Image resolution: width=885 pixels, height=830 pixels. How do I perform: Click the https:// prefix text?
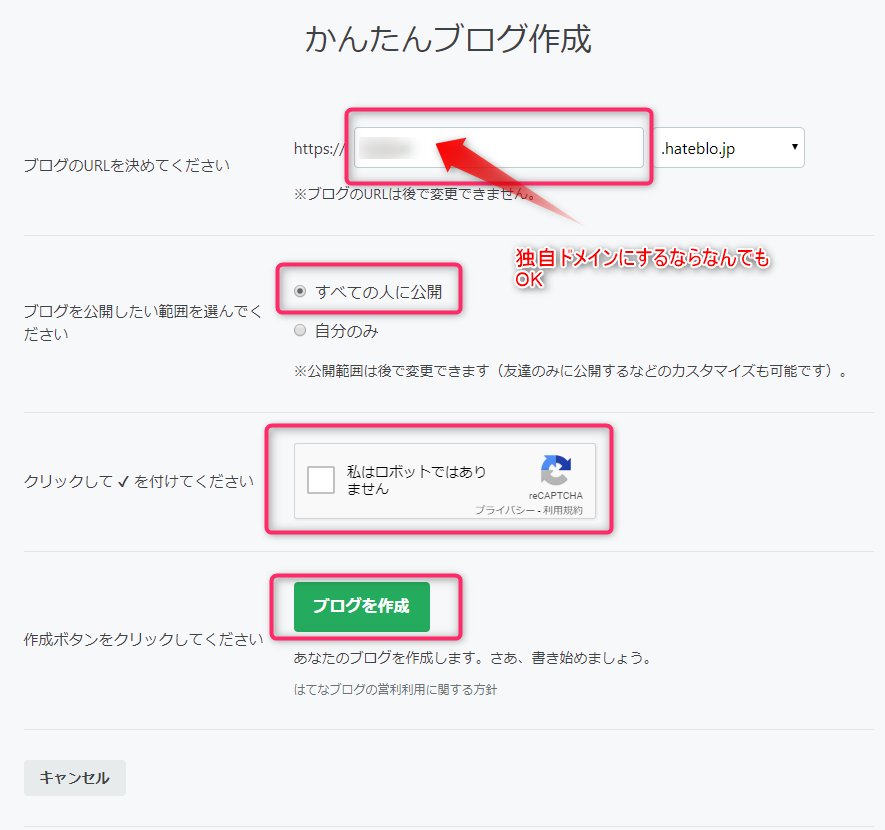319,148
